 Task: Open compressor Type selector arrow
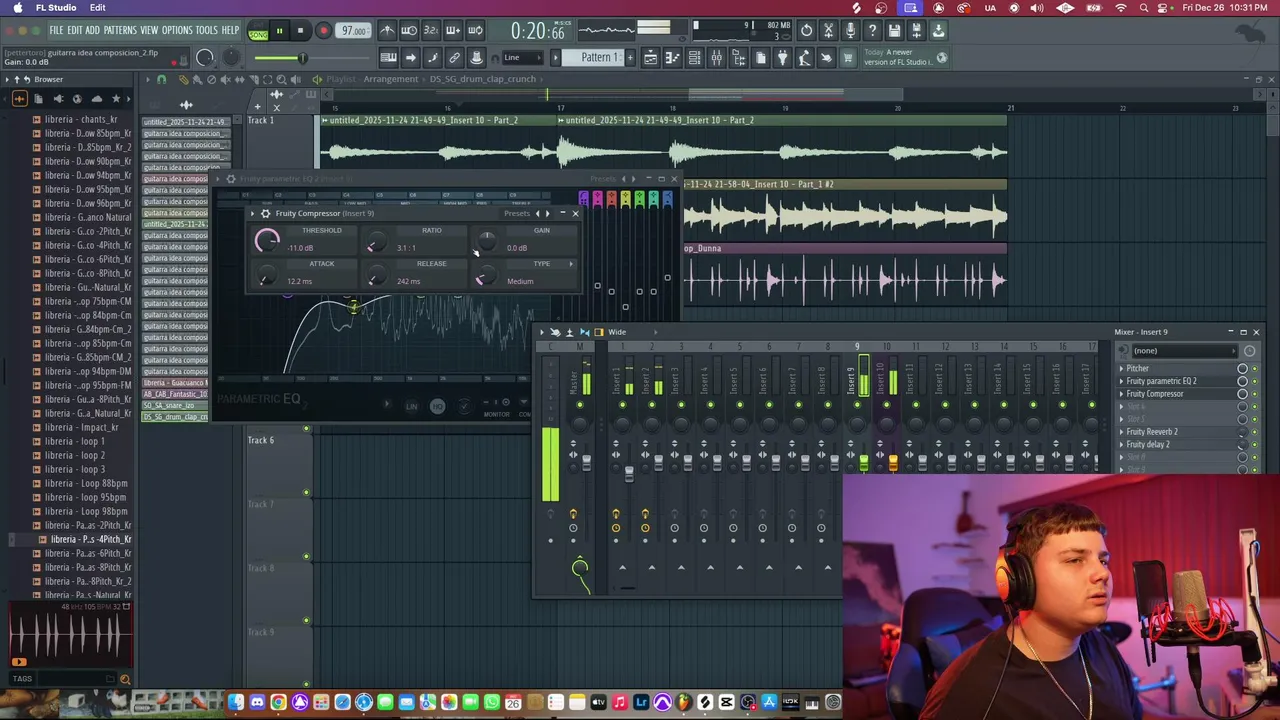point(571,264)
